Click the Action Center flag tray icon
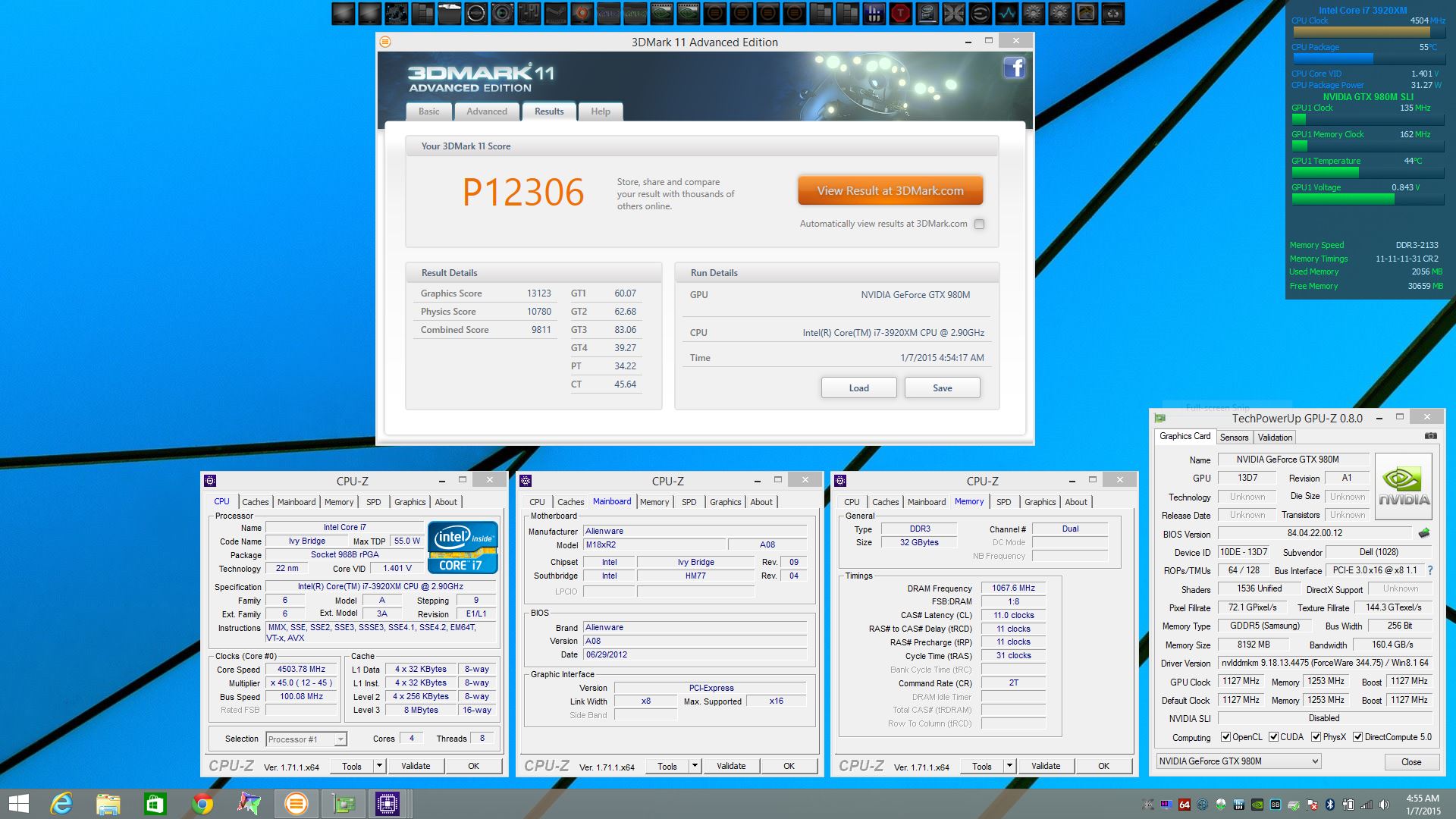The width and height of the screenshot is (1456, 819). pos(1311,805)
